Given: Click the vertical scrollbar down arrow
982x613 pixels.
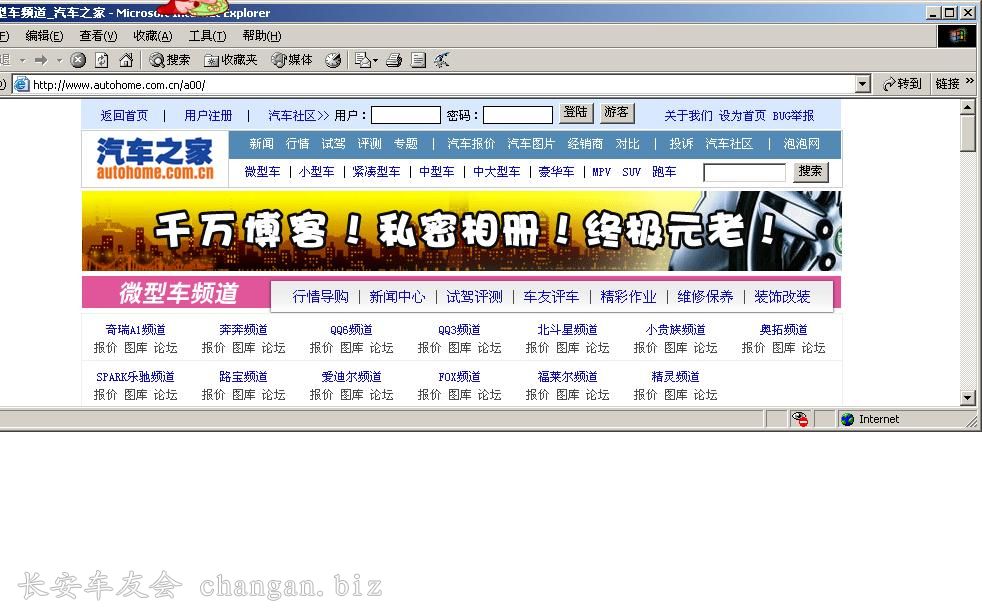Looking at the screenshot, I should pos(968,398).
